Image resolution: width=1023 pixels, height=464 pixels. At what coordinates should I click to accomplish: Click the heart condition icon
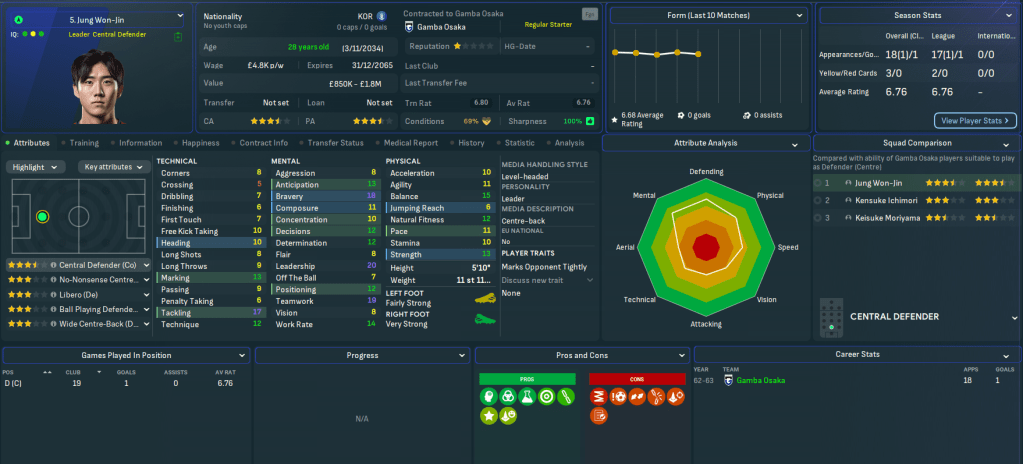[x=486, y=121]
